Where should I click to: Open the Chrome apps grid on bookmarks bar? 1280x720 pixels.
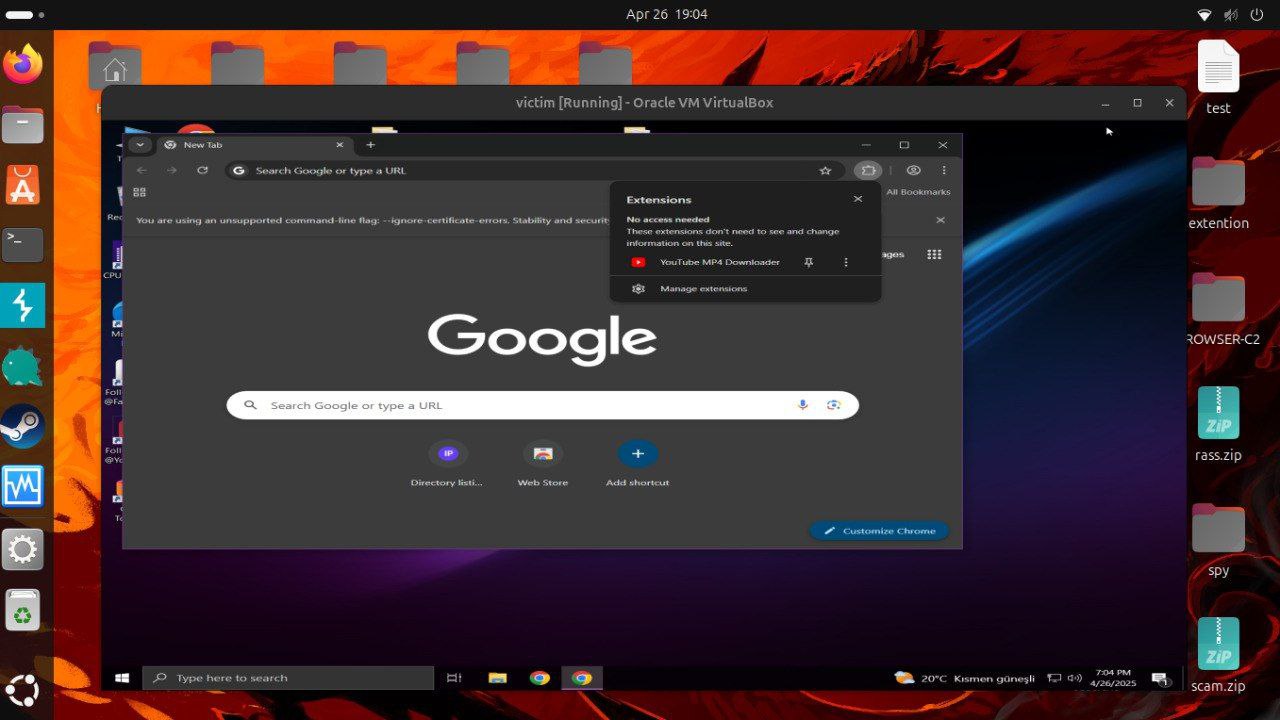(139, 192)
